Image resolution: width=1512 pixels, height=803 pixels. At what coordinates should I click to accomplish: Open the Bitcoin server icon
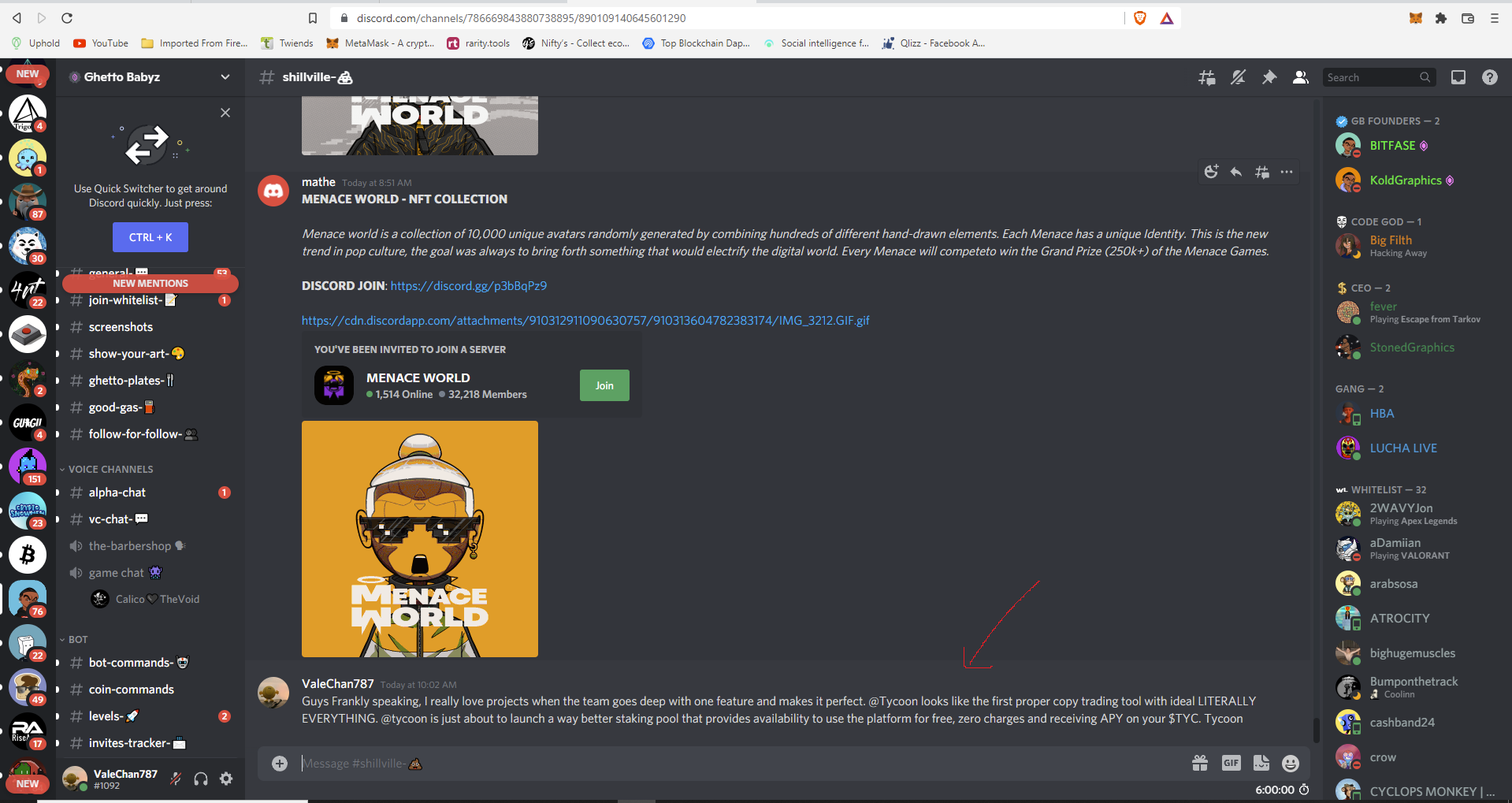pos(28,555)
